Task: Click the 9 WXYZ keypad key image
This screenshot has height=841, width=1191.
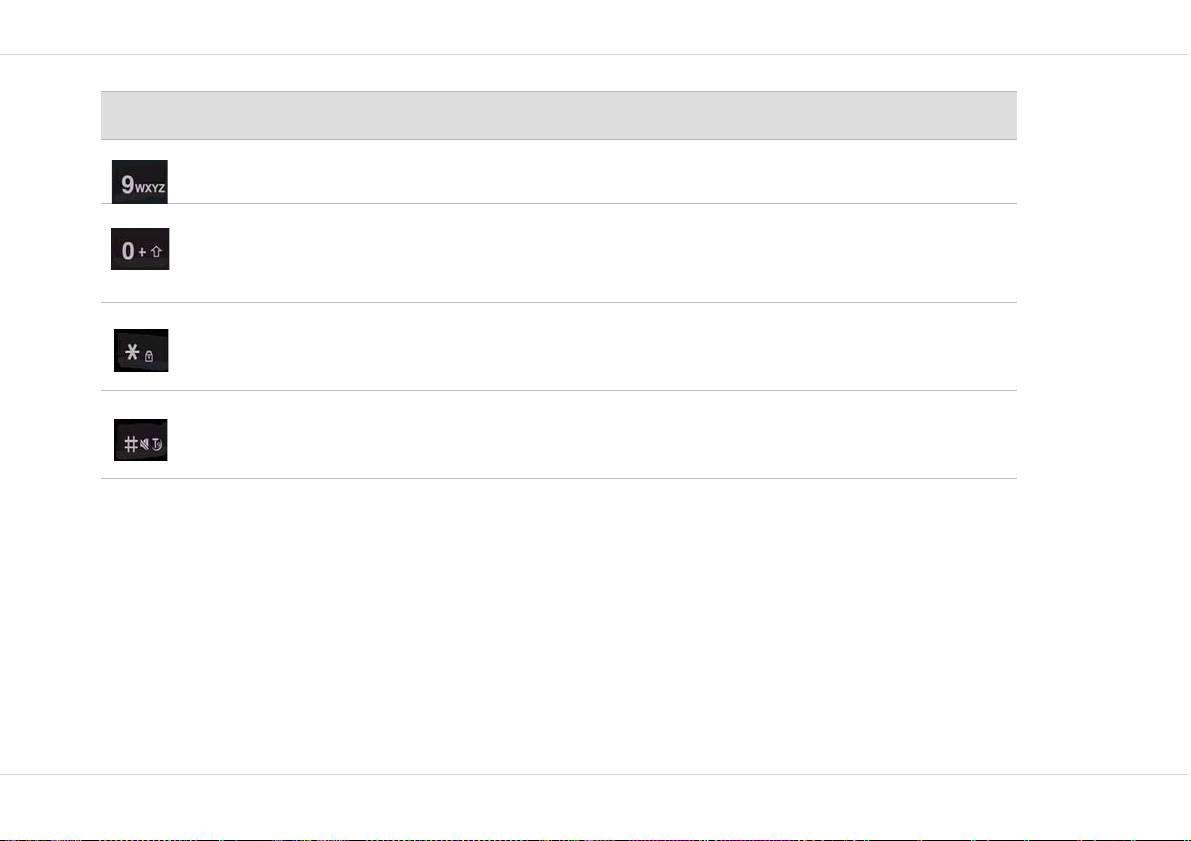Action: pyautogui.click(x=140, y=182)
